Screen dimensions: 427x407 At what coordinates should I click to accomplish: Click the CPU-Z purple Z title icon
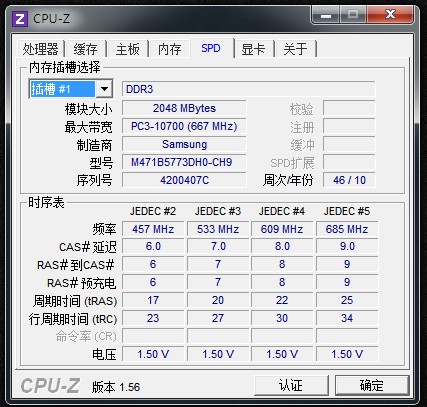[20, 19]
